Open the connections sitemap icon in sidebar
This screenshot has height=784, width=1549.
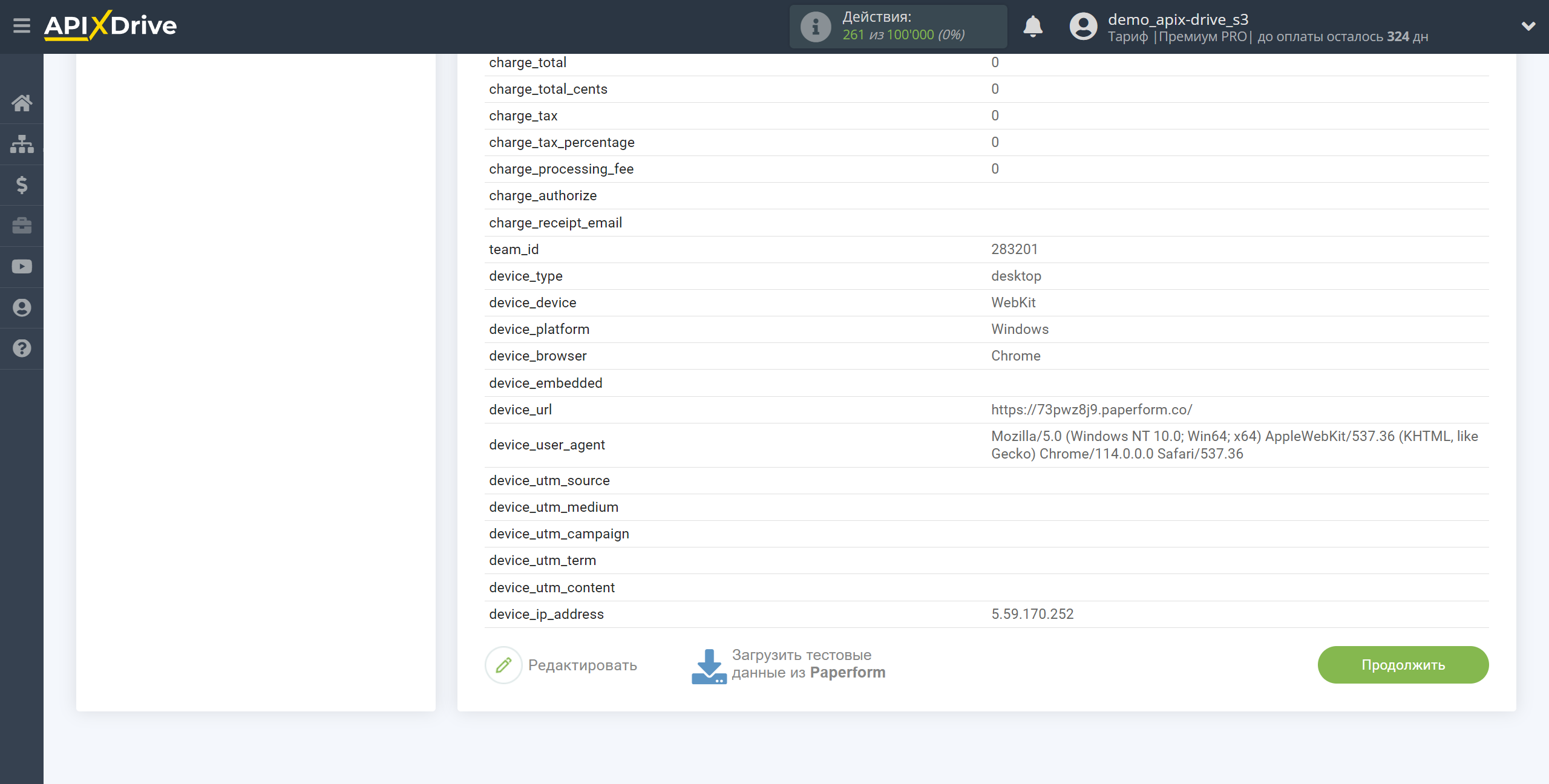point(22,144)
